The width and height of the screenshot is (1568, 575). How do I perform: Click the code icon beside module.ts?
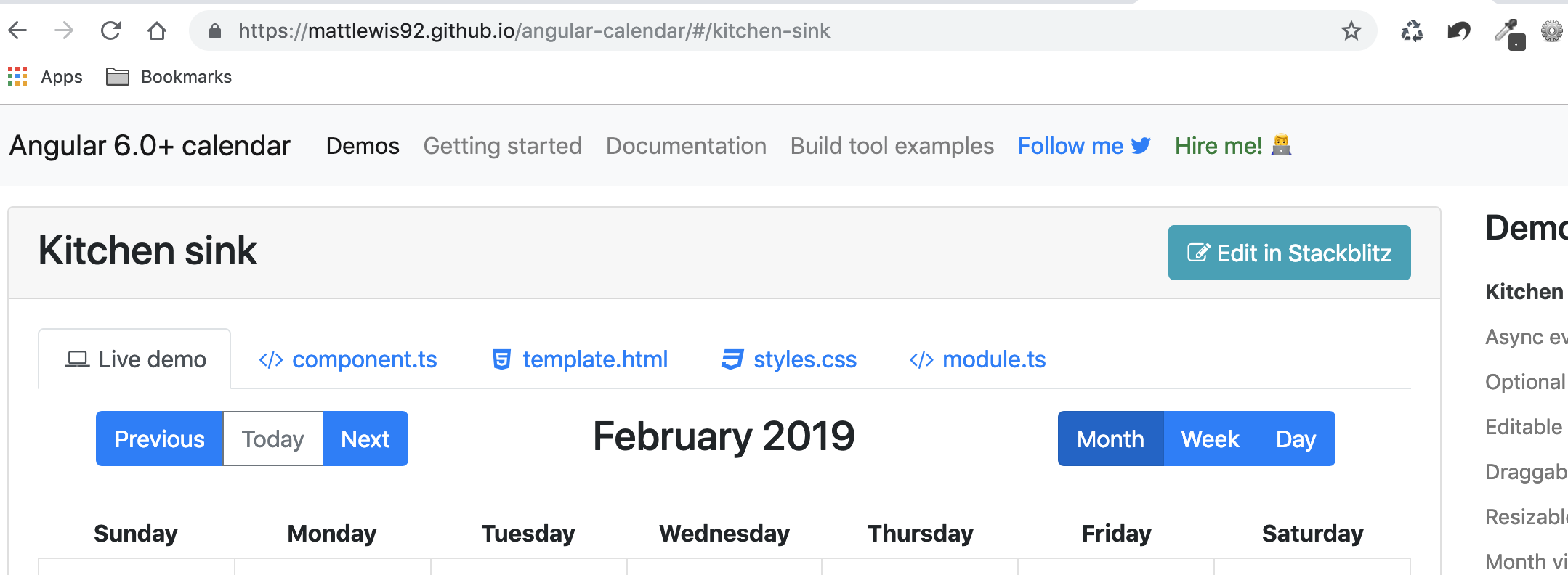921,360
